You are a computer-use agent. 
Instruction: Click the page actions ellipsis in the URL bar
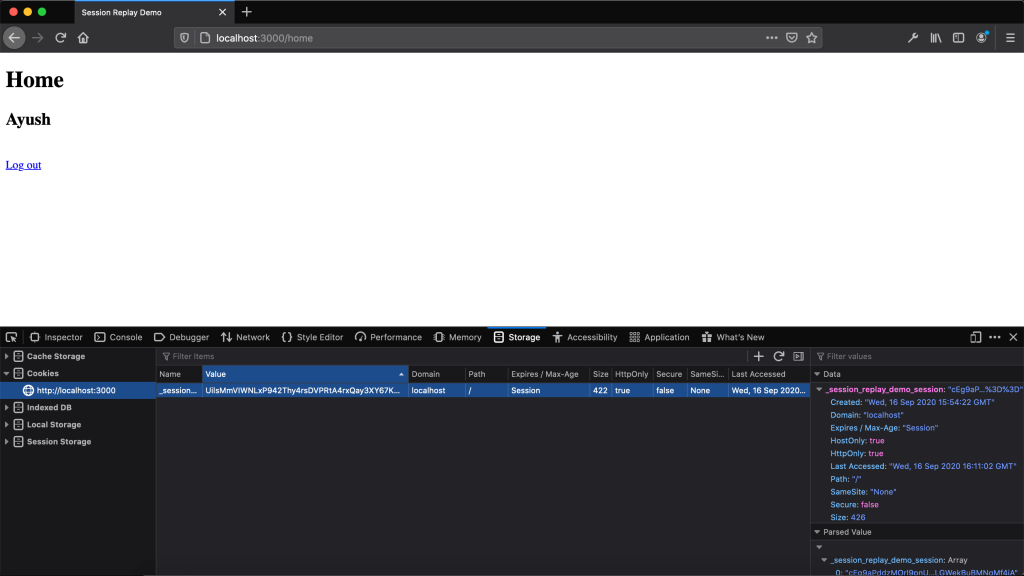pyautogui.click(x=771, y=37)
